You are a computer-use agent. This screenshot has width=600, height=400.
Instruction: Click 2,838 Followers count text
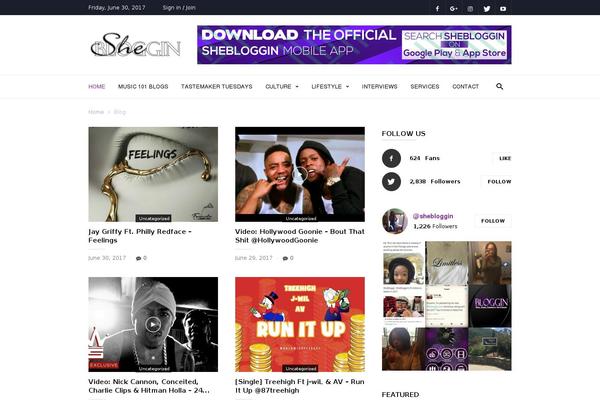pos(435,181)
